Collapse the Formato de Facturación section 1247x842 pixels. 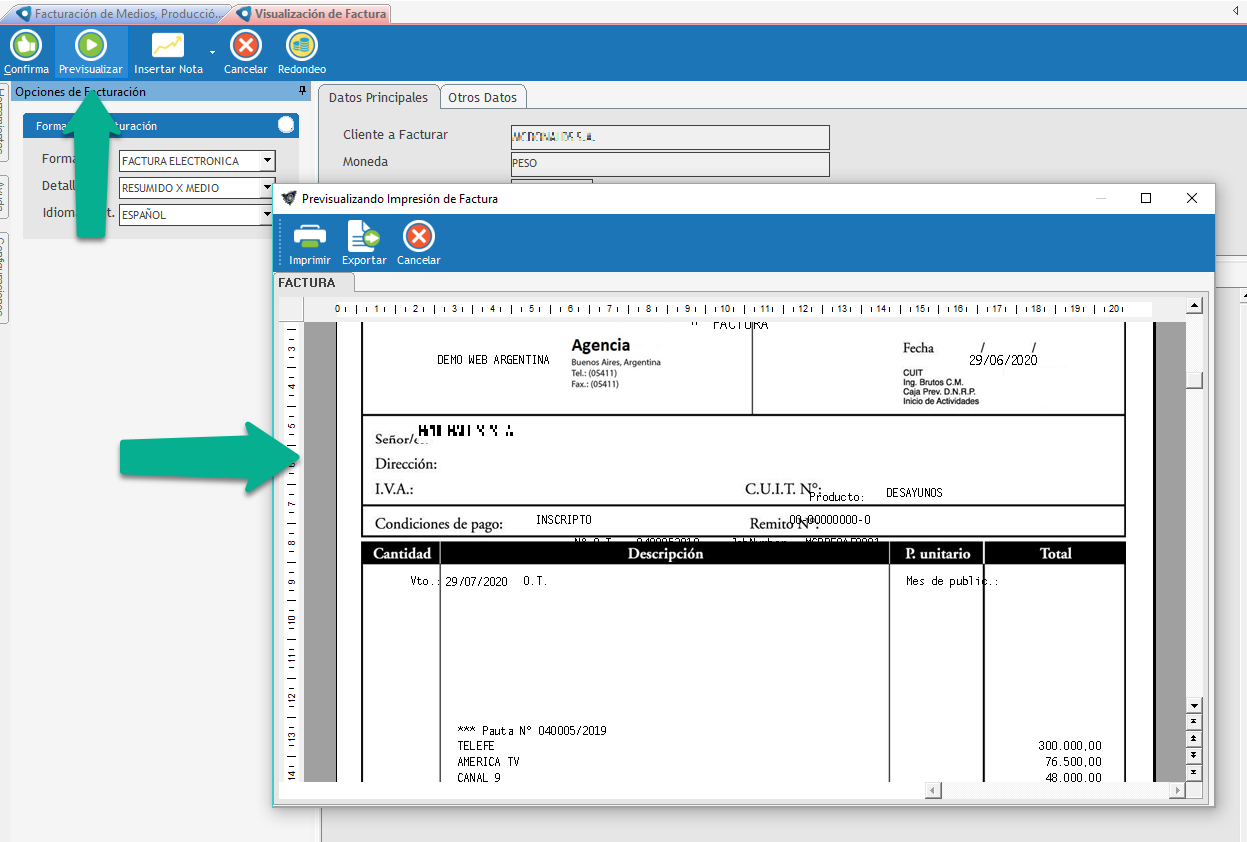[x=286, y=125]
